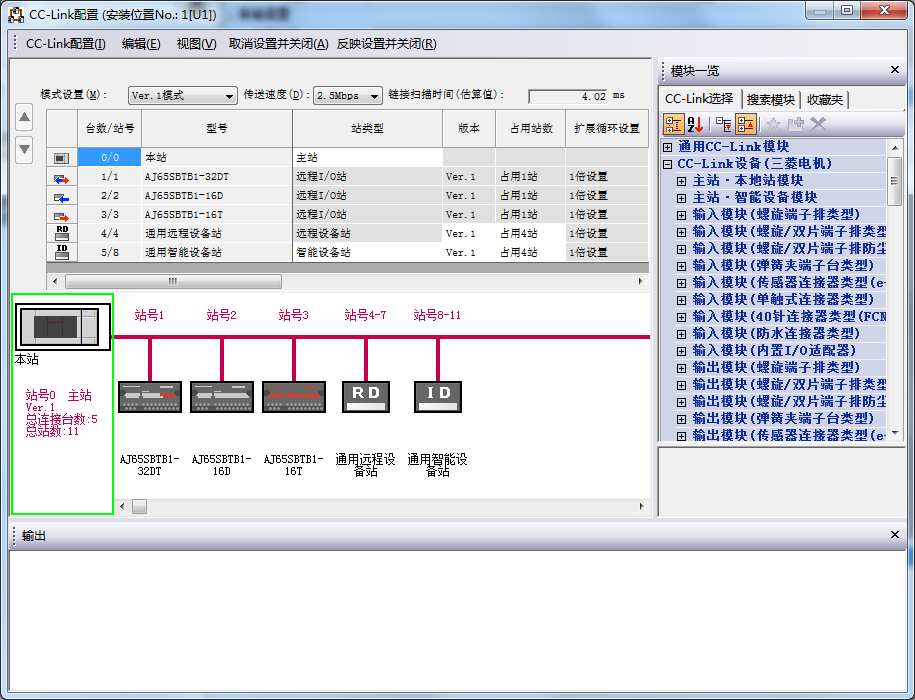
Task: Click 取消设置并关闭 to discard and close
Action: click(278, 44)
